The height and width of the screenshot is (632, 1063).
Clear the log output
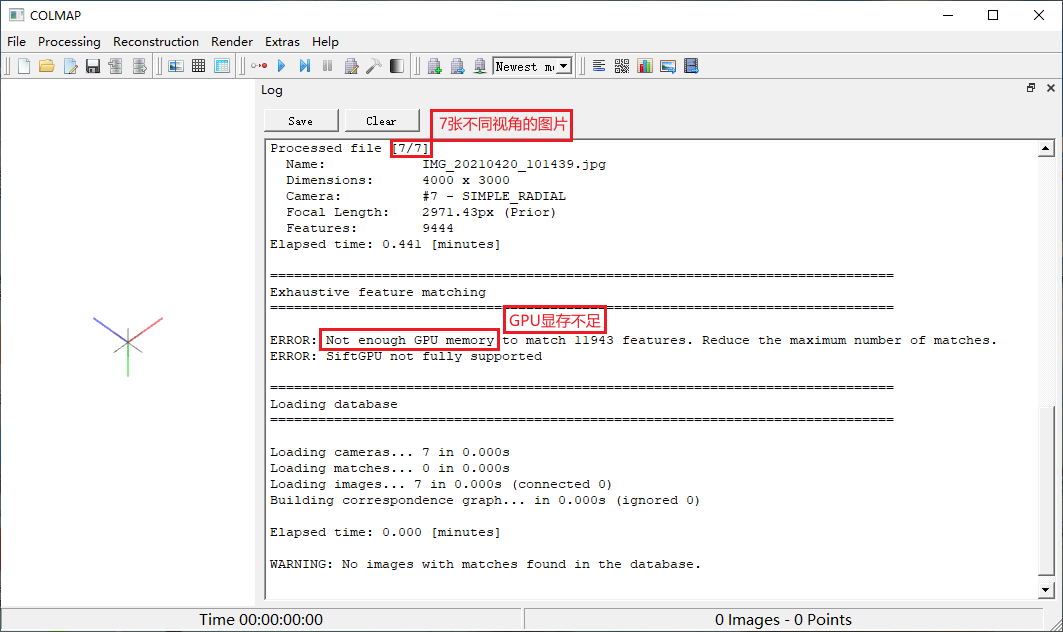[382, 120]
